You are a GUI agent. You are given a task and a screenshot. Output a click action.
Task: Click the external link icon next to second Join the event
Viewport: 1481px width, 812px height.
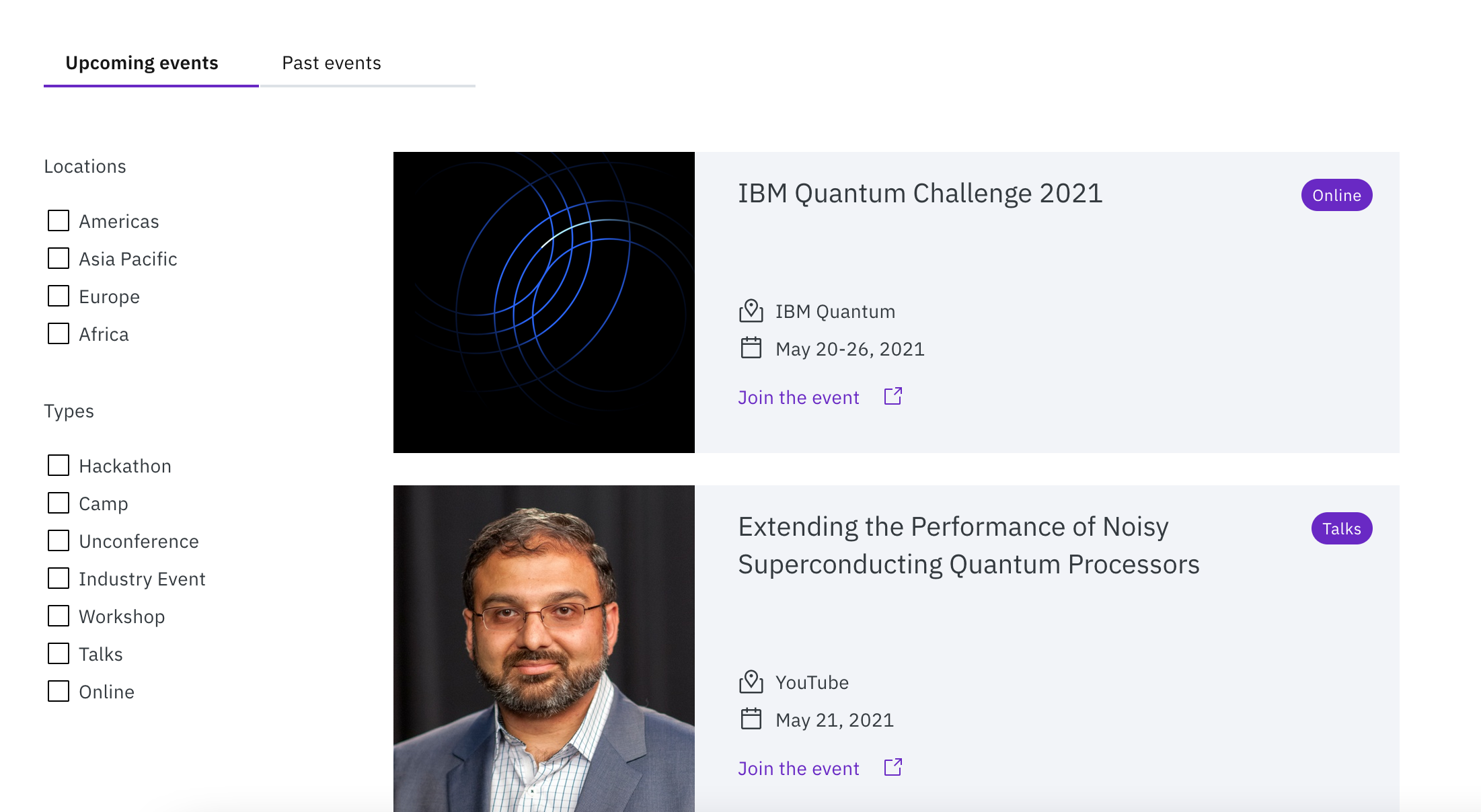[x=892, y=767]
